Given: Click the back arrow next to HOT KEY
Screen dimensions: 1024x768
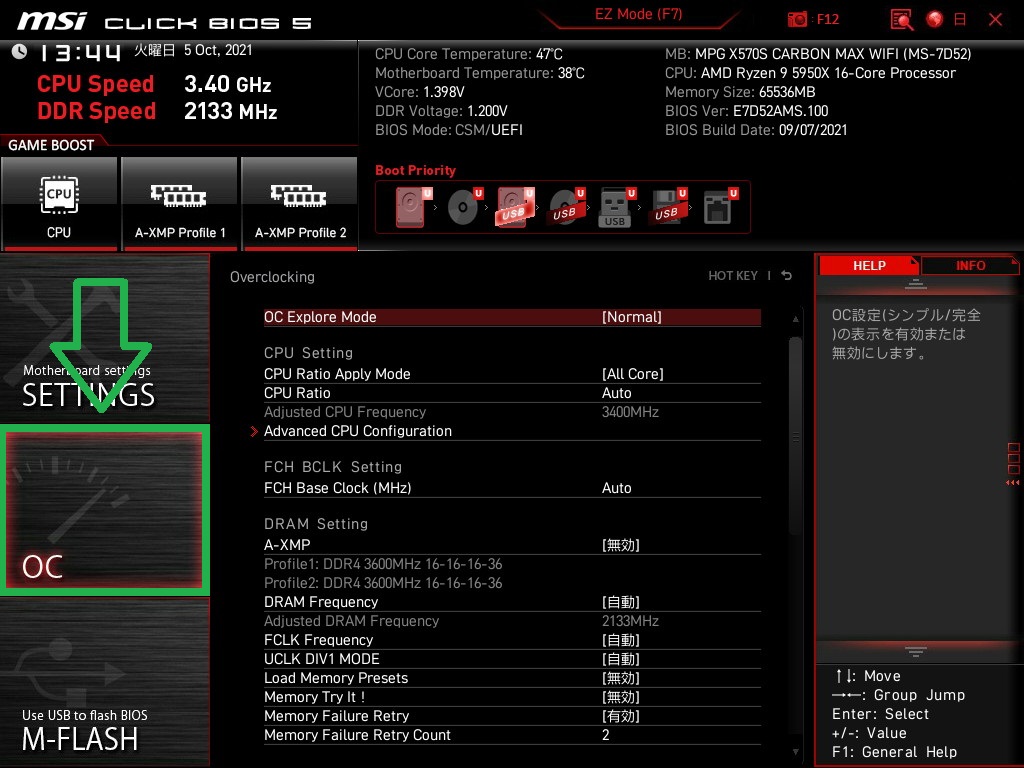Looking at the screenshot, I should [x=787, y=276].
